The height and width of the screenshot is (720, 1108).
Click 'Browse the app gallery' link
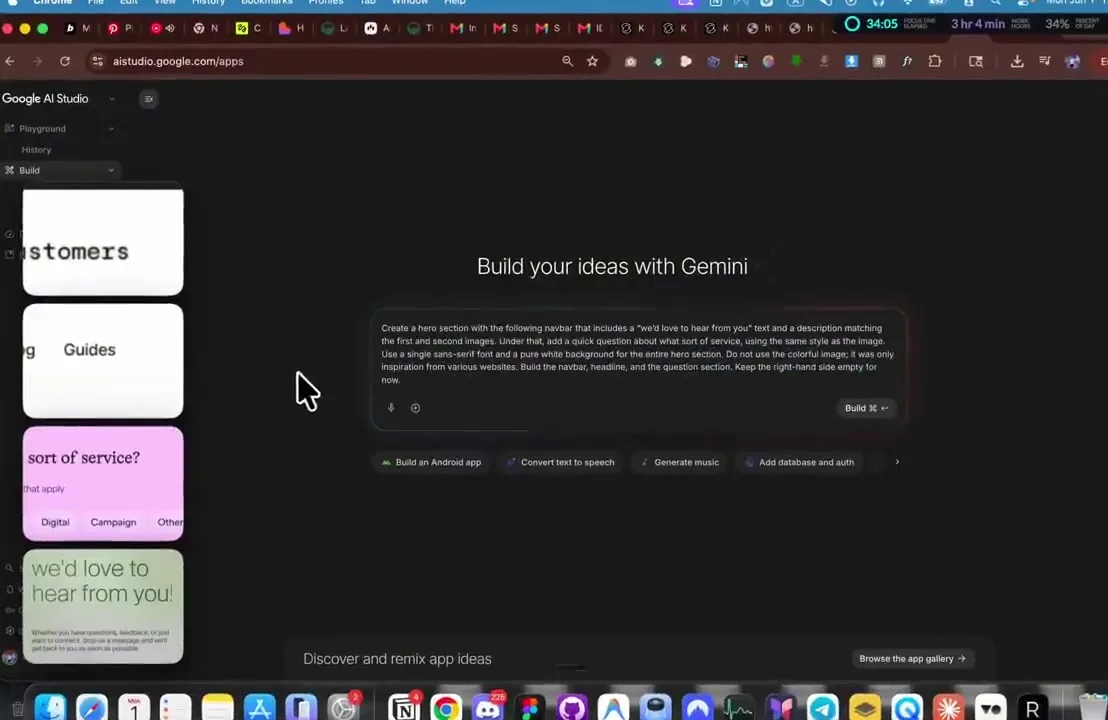pos(912,659)
